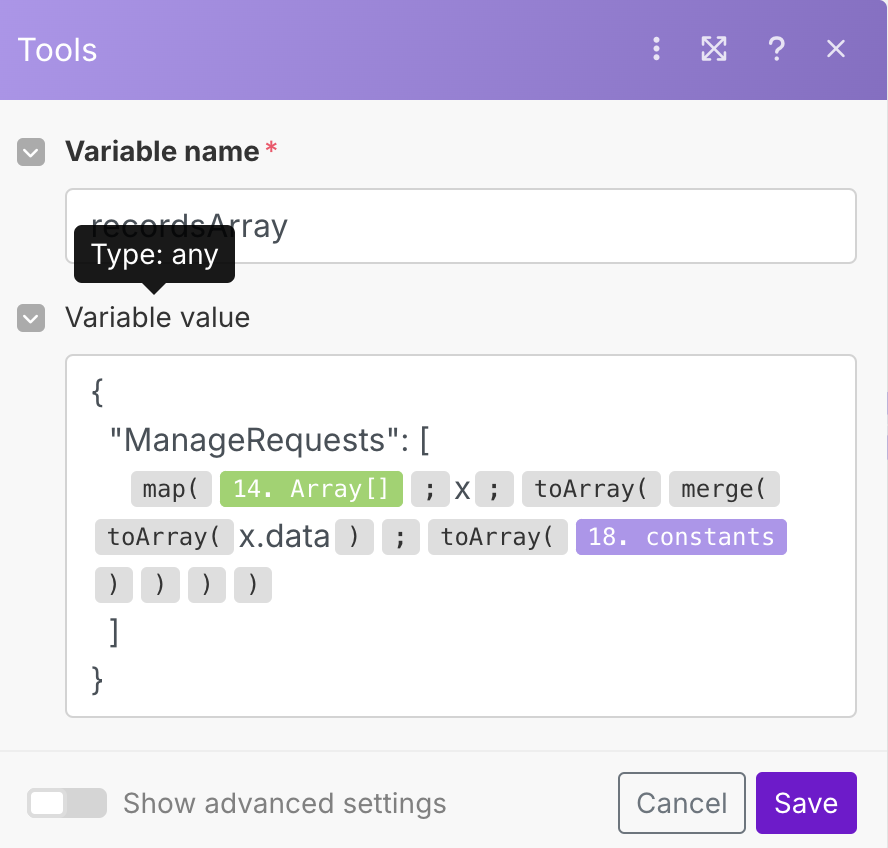Click the merge( function token
This screenshot has height=848, width=888.
[x=723, y=489]
